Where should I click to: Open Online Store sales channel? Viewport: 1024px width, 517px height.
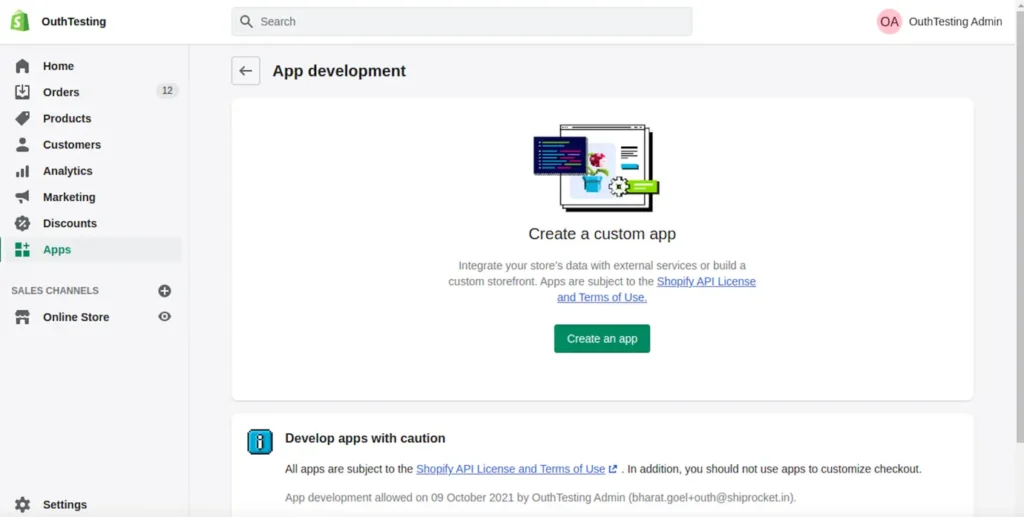click(78, 317)
